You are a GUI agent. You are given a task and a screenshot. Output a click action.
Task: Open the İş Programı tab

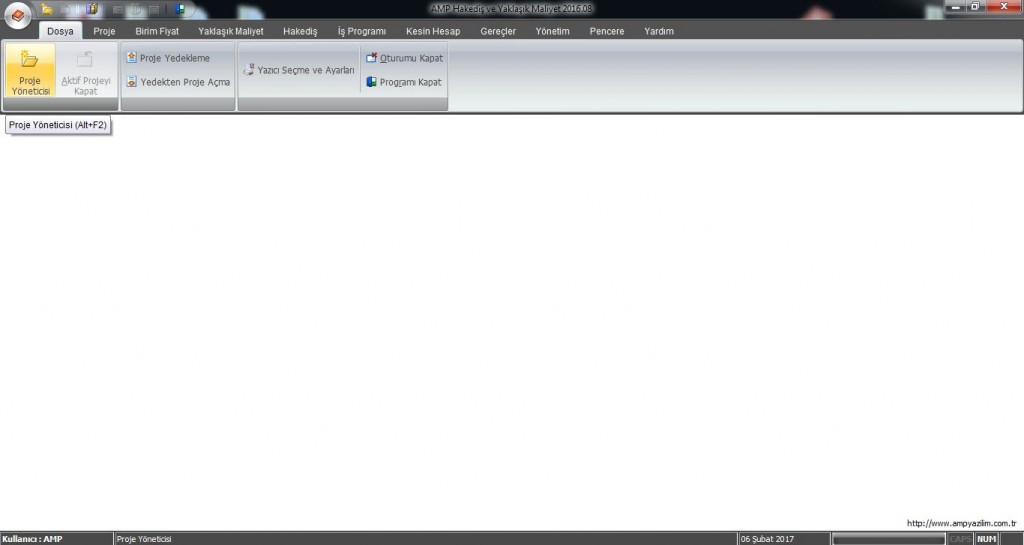tap(361, 31)
